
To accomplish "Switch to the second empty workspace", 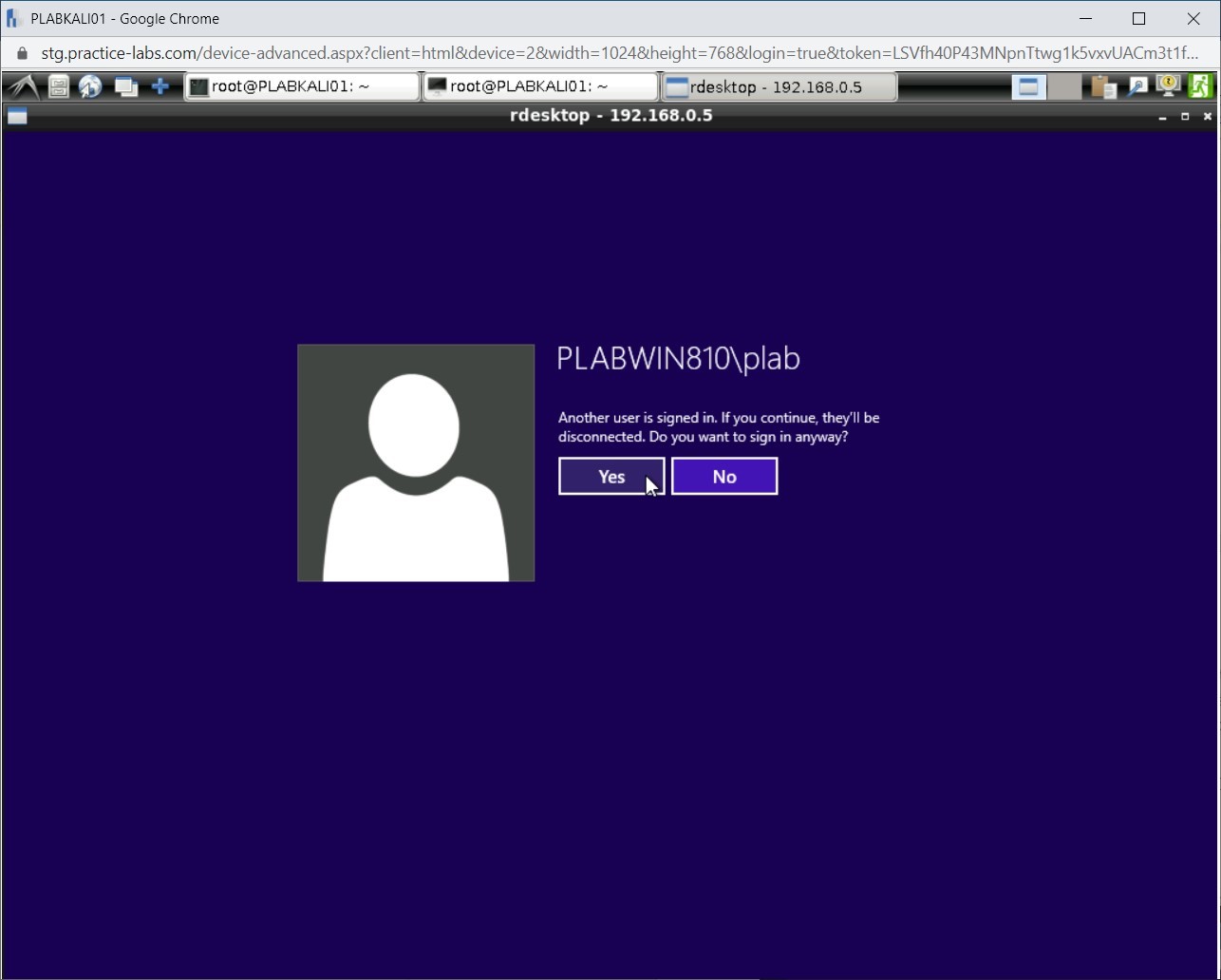I will click(1063, 87).
